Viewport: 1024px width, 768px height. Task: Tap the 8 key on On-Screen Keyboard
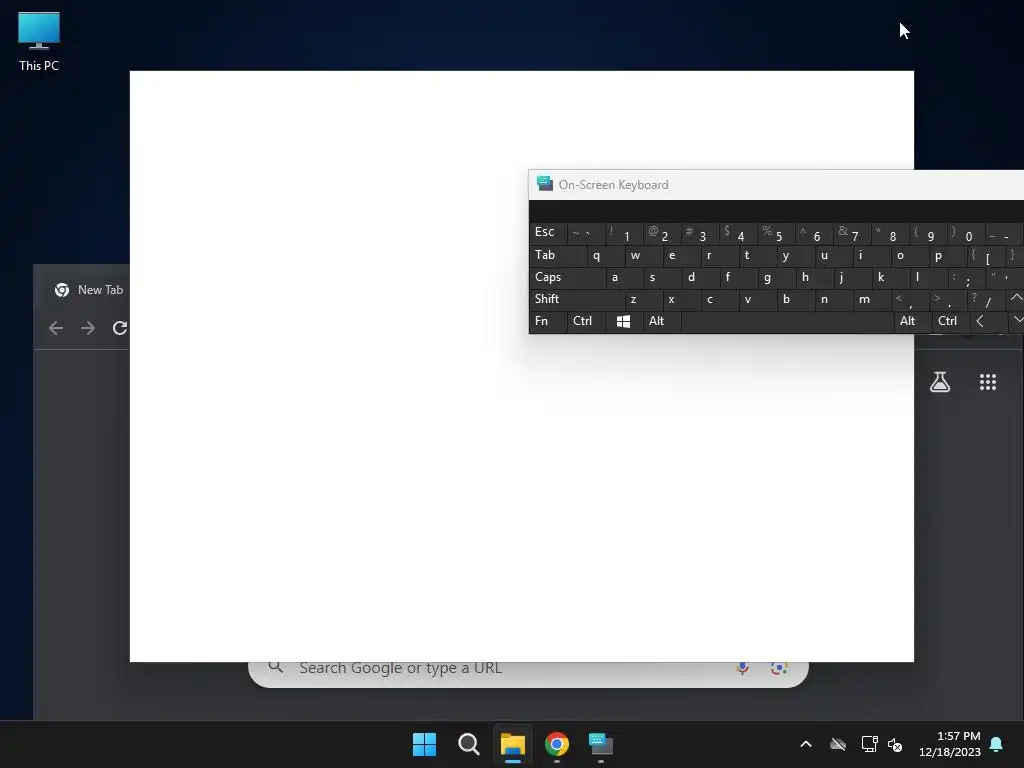pos(890,232)
